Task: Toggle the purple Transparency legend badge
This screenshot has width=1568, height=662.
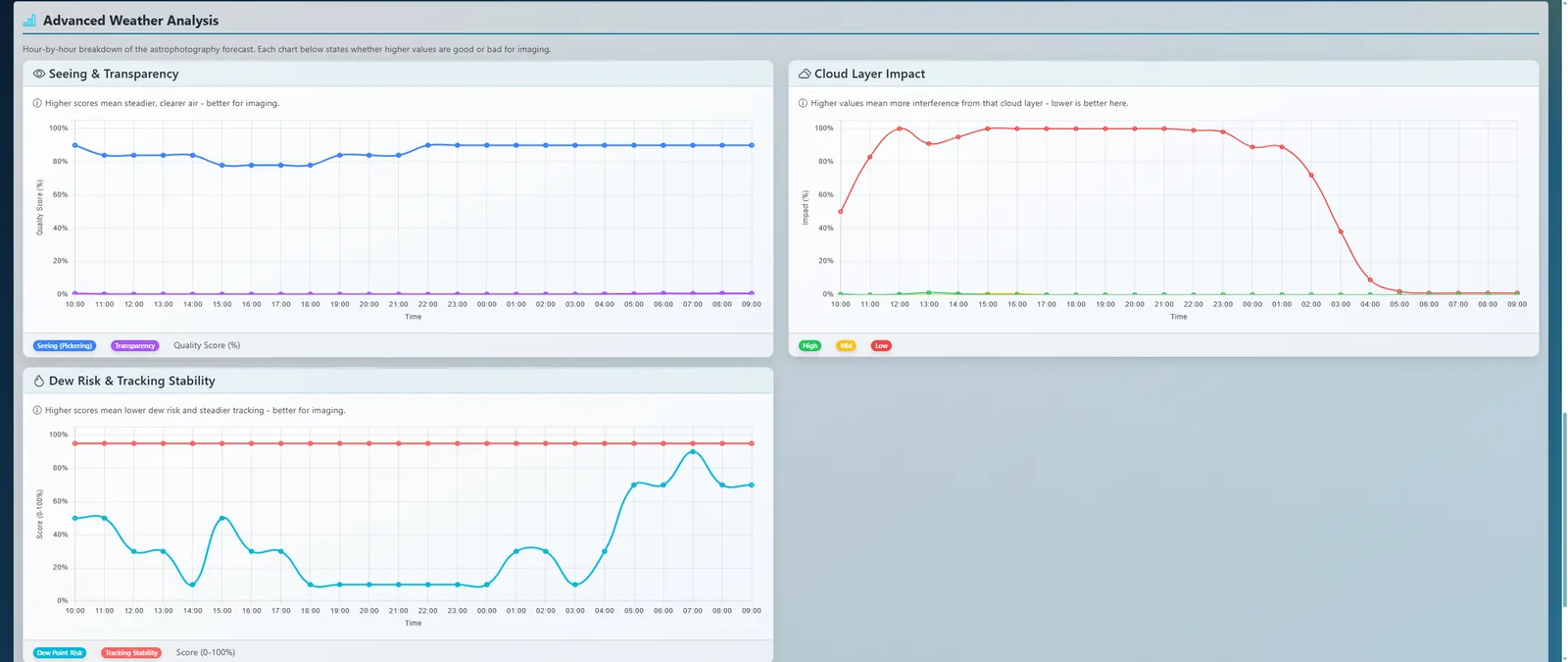Action: click(x=134, y=345)
